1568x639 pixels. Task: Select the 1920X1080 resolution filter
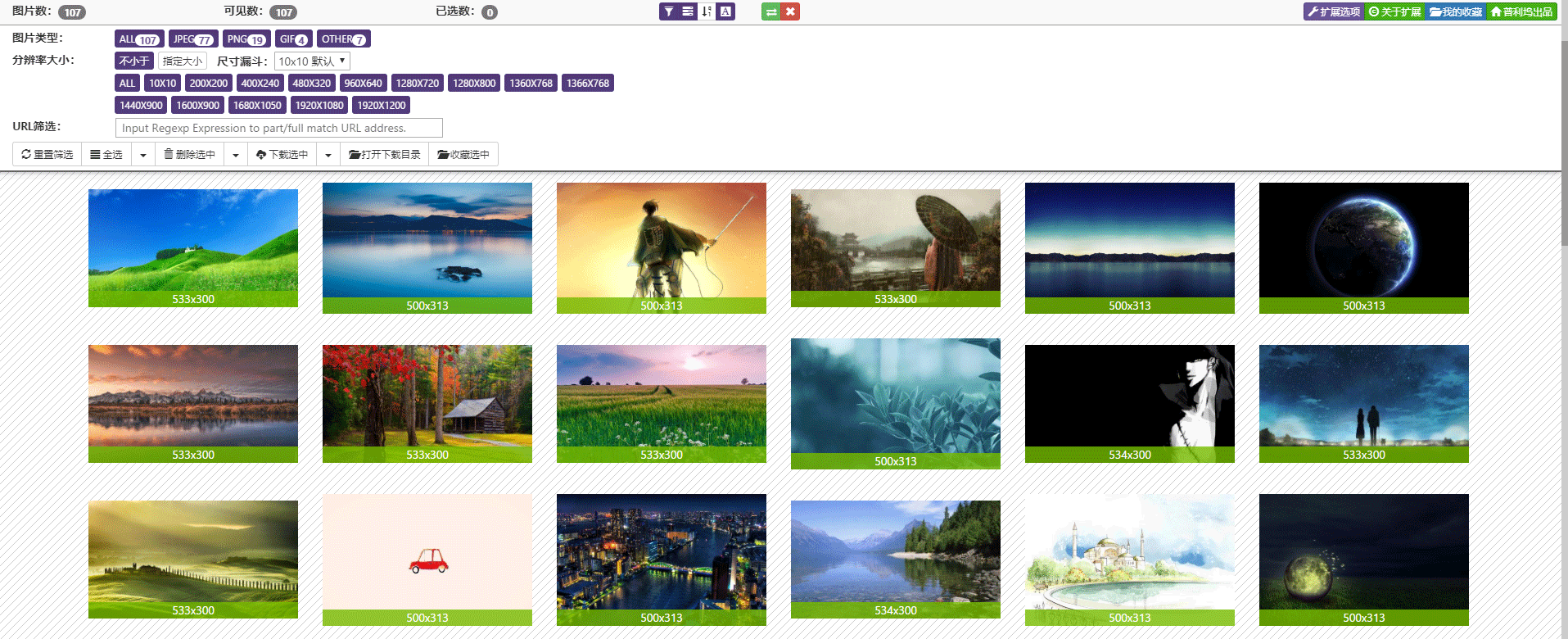coord(319,105)
